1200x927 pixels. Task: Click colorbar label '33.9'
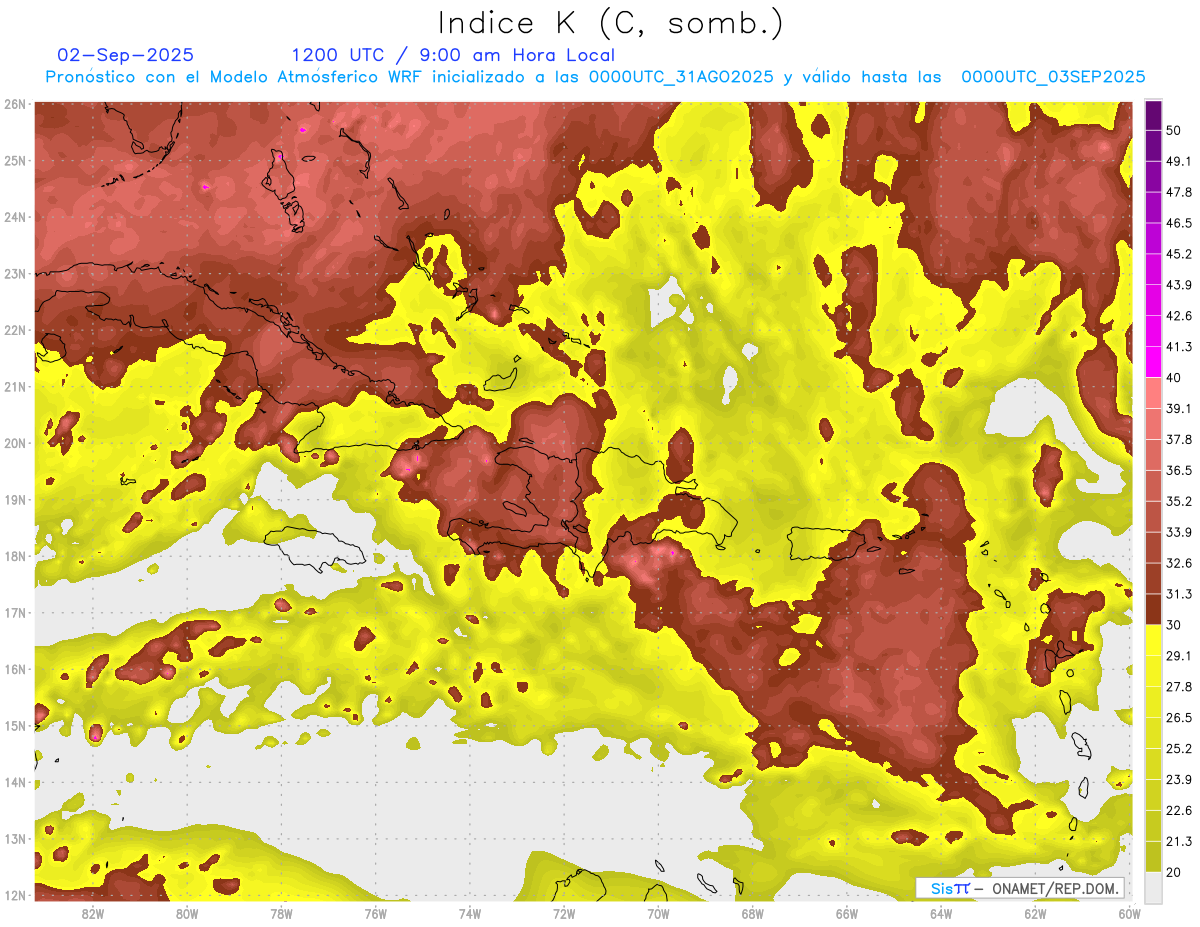(1179, 532)
